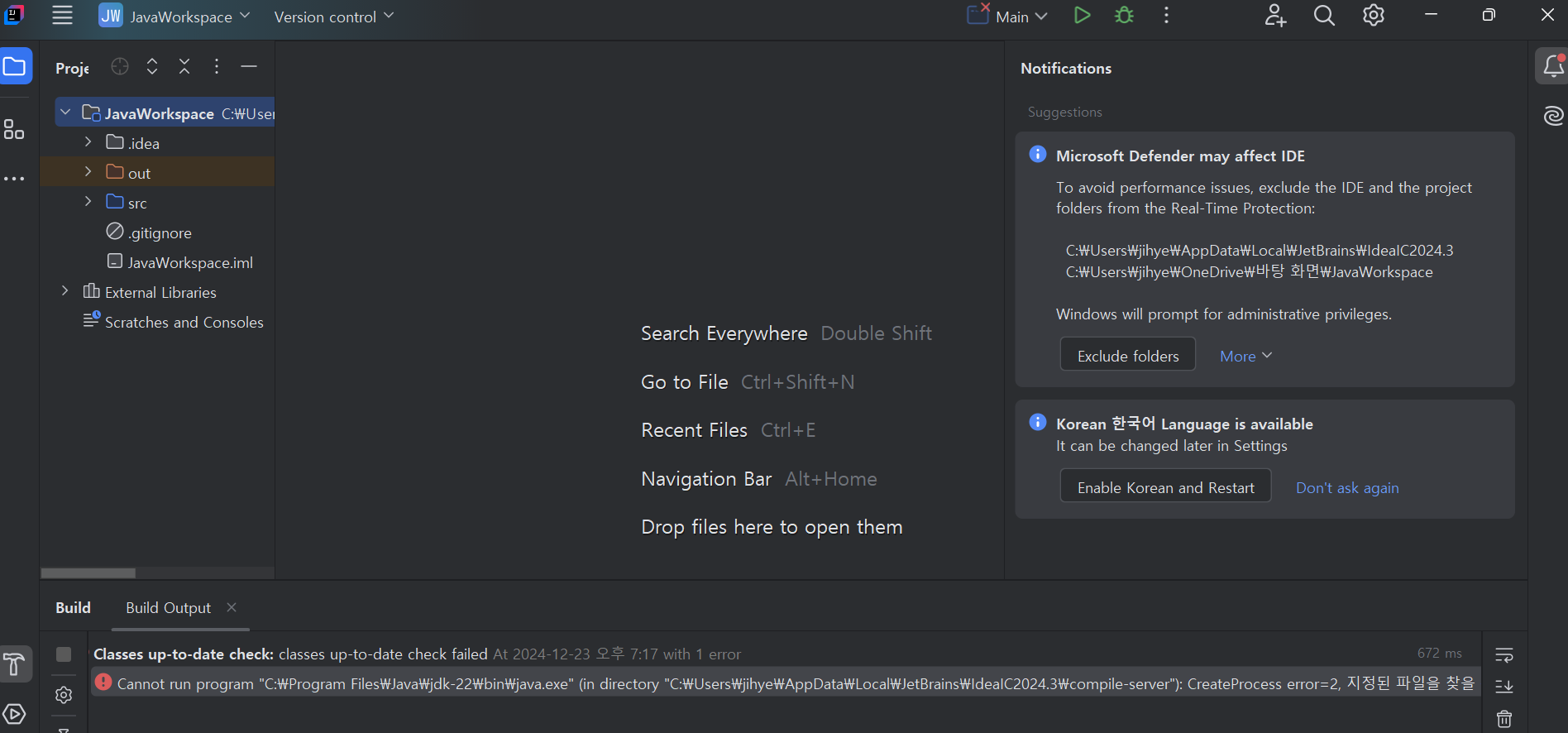Open Code With Me icon
Screen dimensions: 1568x733
tap(1275, 16)
